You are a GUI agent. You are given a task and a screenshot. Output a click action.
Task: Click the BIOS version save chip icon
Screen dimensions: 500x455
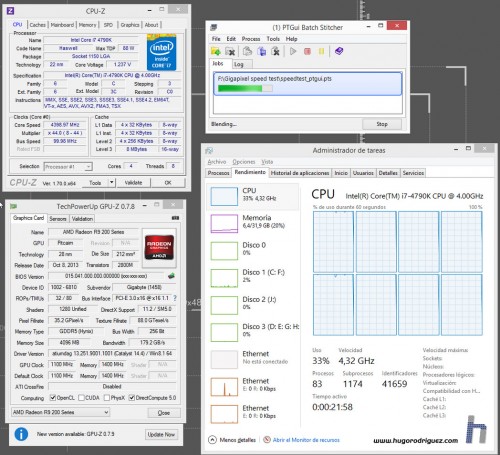(171, 276)
